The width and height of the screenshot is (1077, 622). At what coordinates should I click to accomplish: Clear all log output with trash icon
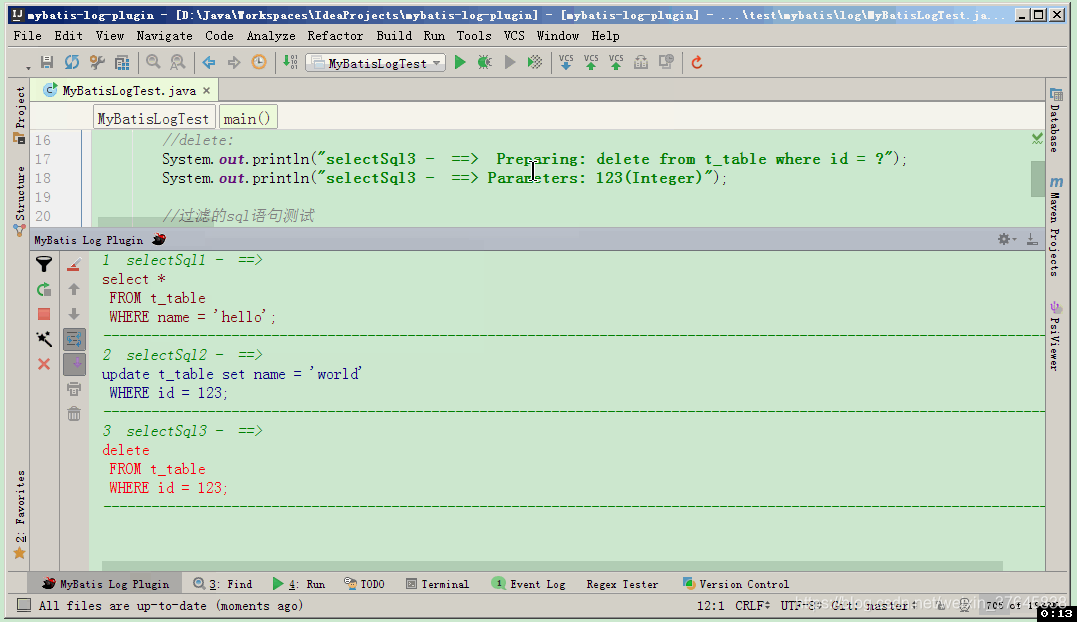point(74,414)
